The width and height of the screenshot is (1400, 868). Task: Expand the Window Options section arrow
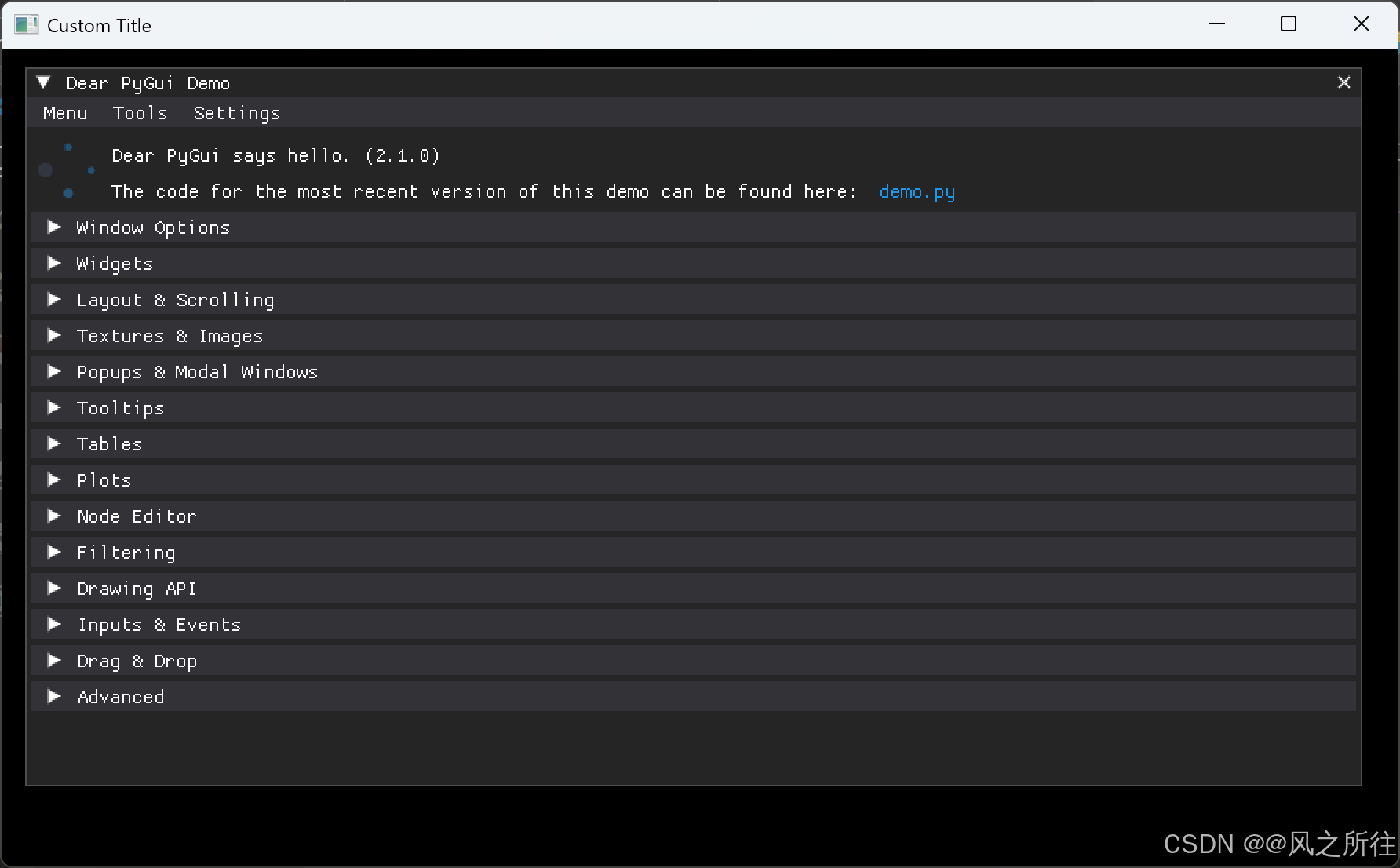click(53, 227)
